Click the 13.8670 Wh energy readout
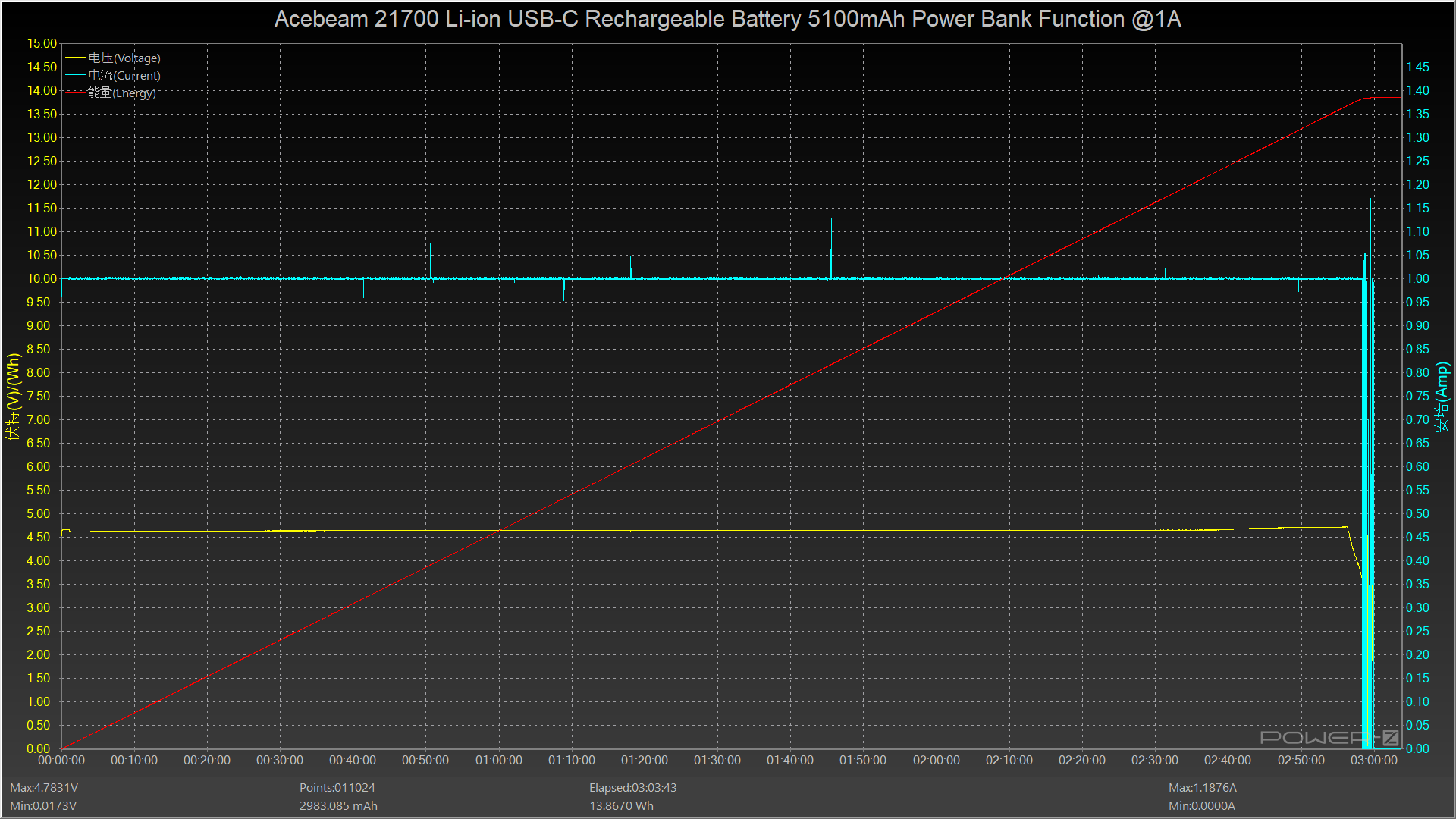The image size is (1456, 819). pos(621,806)
